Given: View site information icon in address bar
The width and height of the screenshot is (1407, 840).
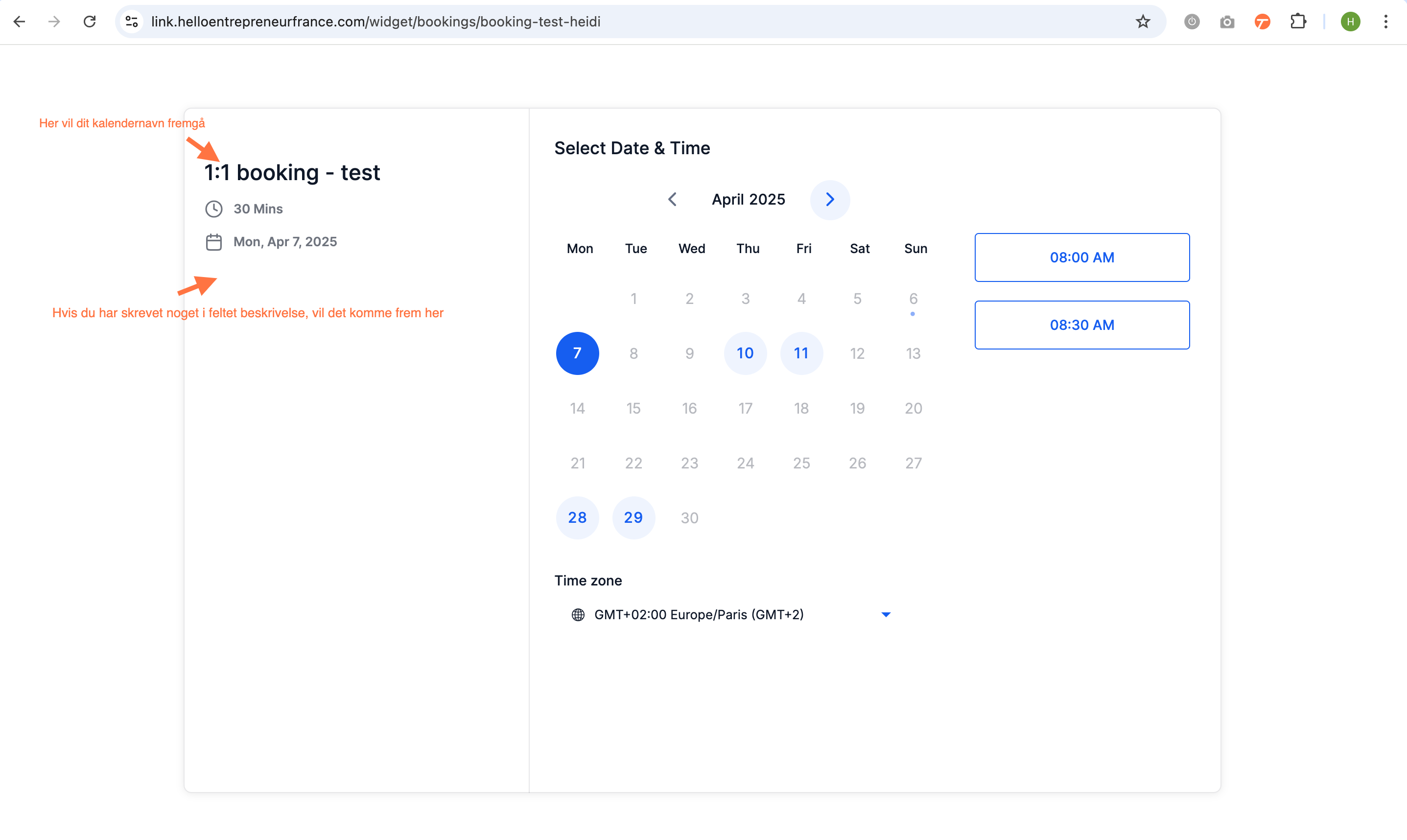Looking at the screenshot, I should (132, 22).
